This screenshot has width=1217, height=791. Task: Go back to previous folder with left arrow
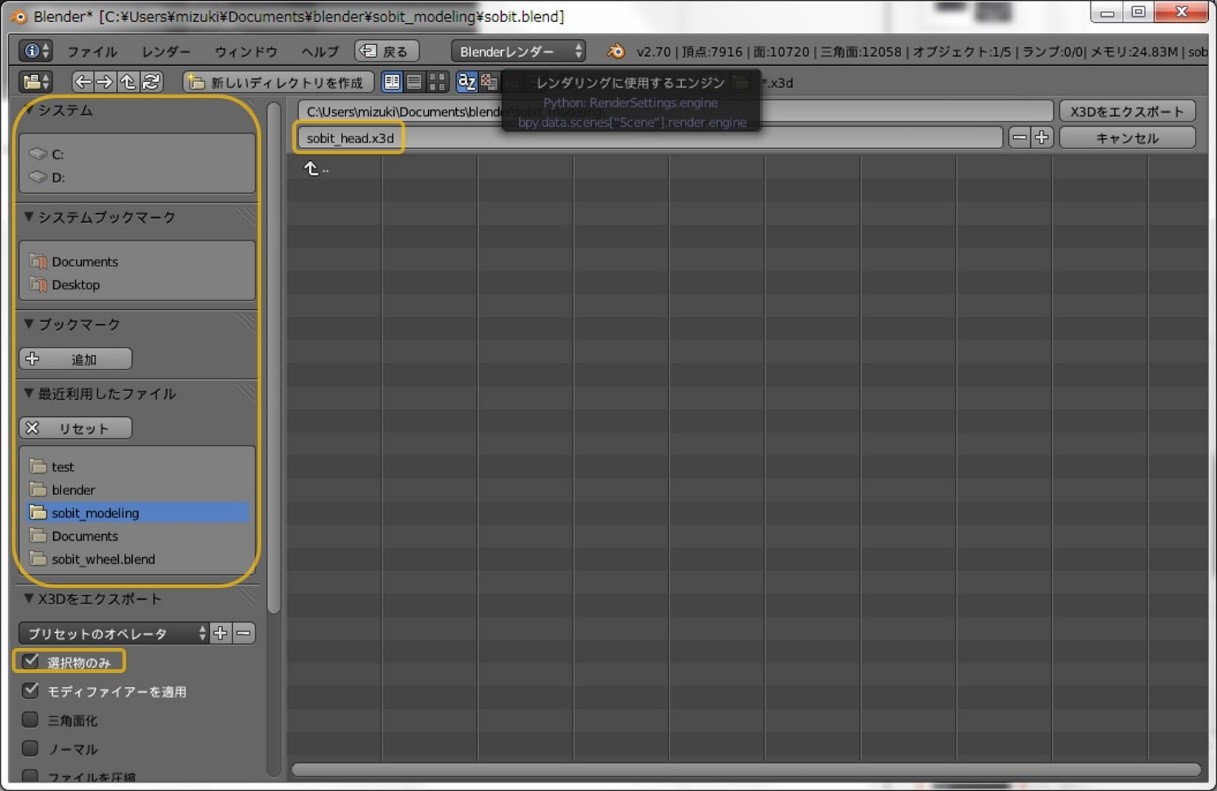[x=83, y=82]
